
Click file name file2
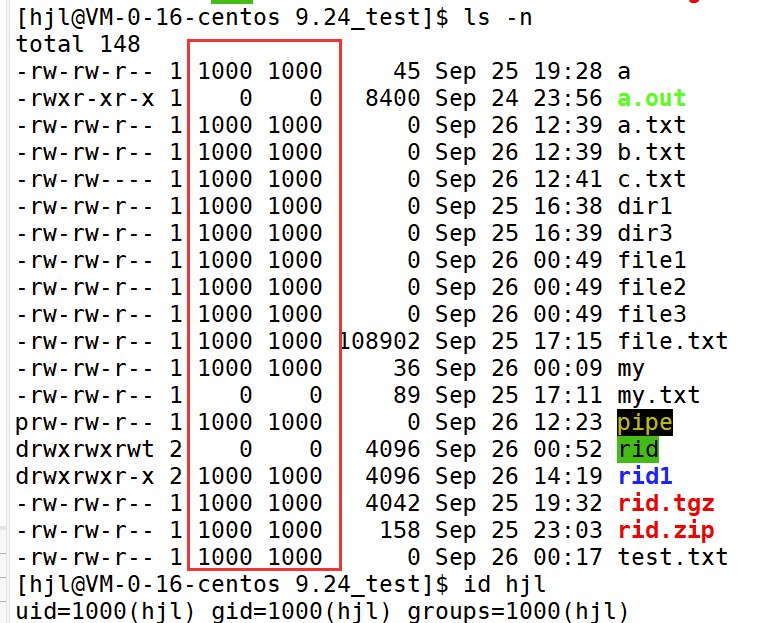coord(652,287)
